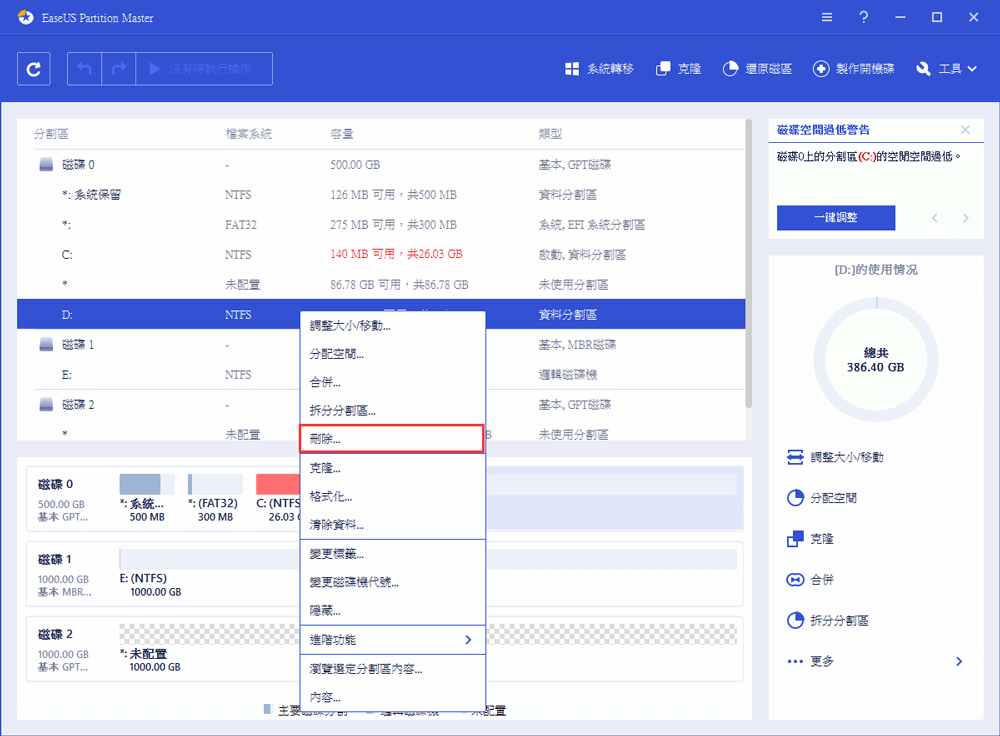Screen dimensions: 1000x736
Task: Select 調整大小/移動 in context menu
Action: pyautogui.click(x=392, y=326)
